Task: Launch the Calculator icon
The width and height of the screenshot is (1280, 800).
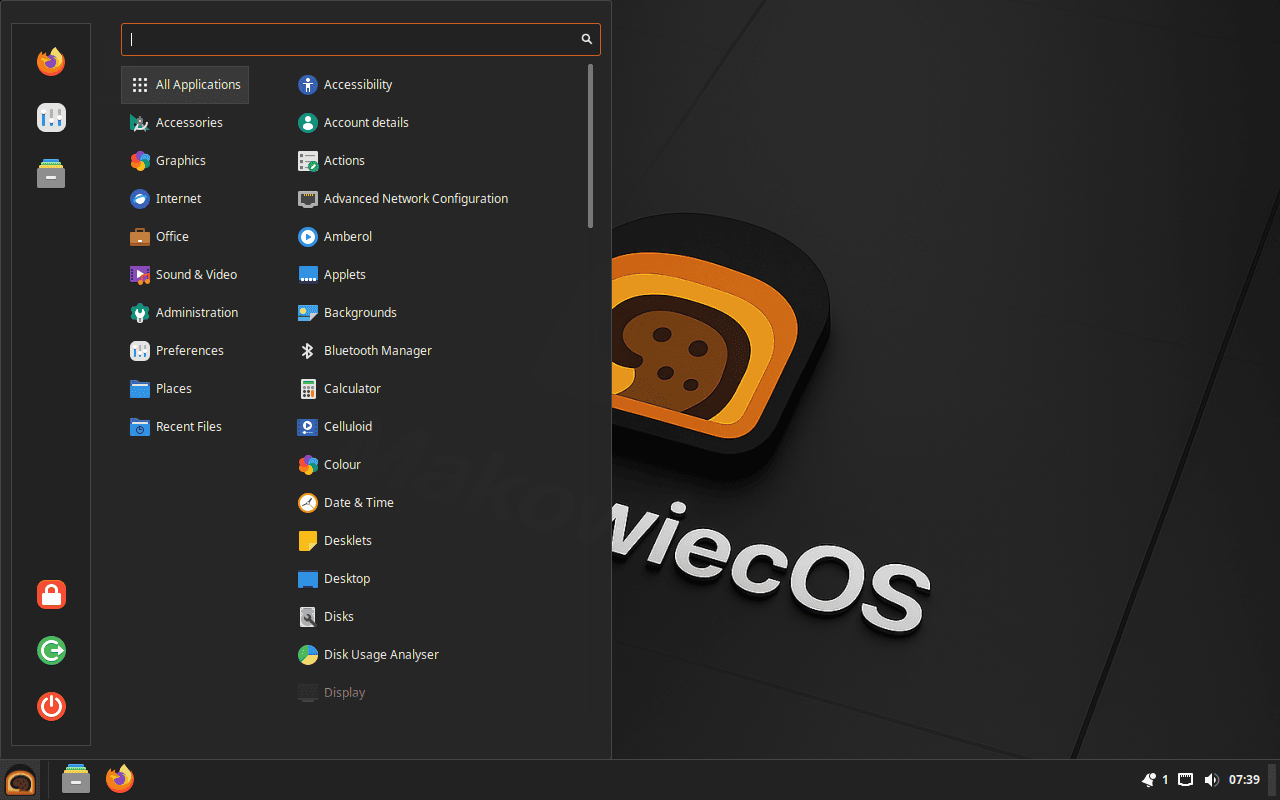Action: 308,389
